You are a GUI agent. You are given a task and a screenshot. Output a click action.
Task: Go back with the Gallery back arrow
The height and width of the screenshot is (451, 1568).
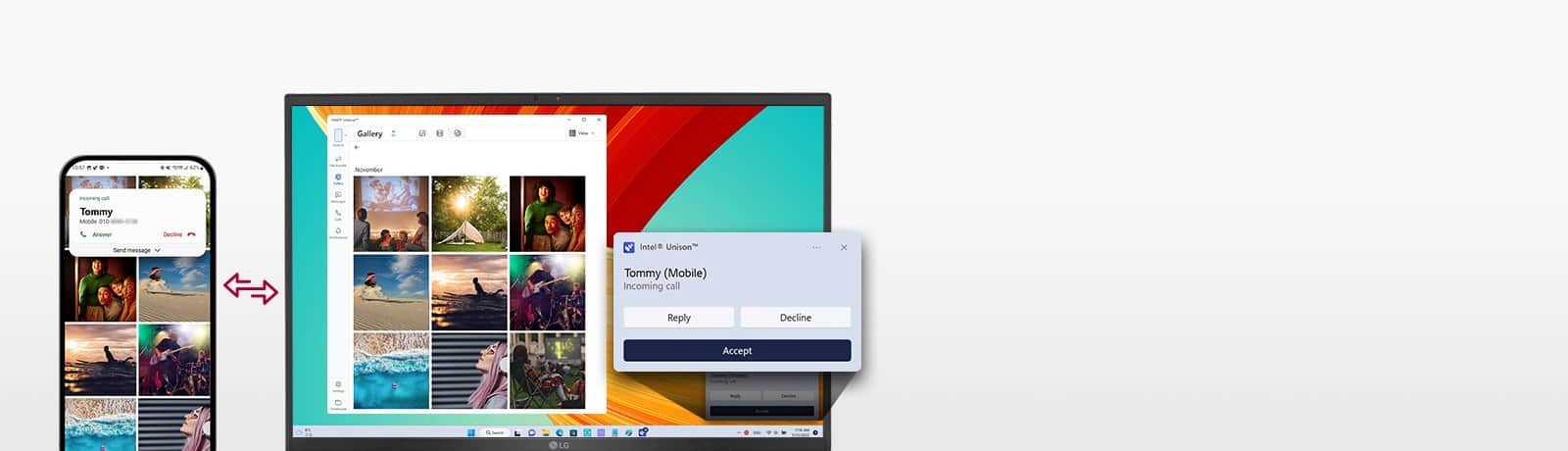click(357, 147)
